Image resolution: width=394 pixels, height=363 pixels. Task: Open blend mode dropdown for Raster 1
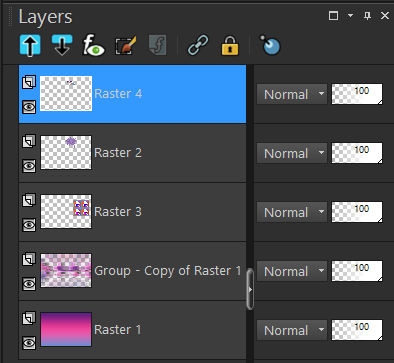[x=292, y=330]
